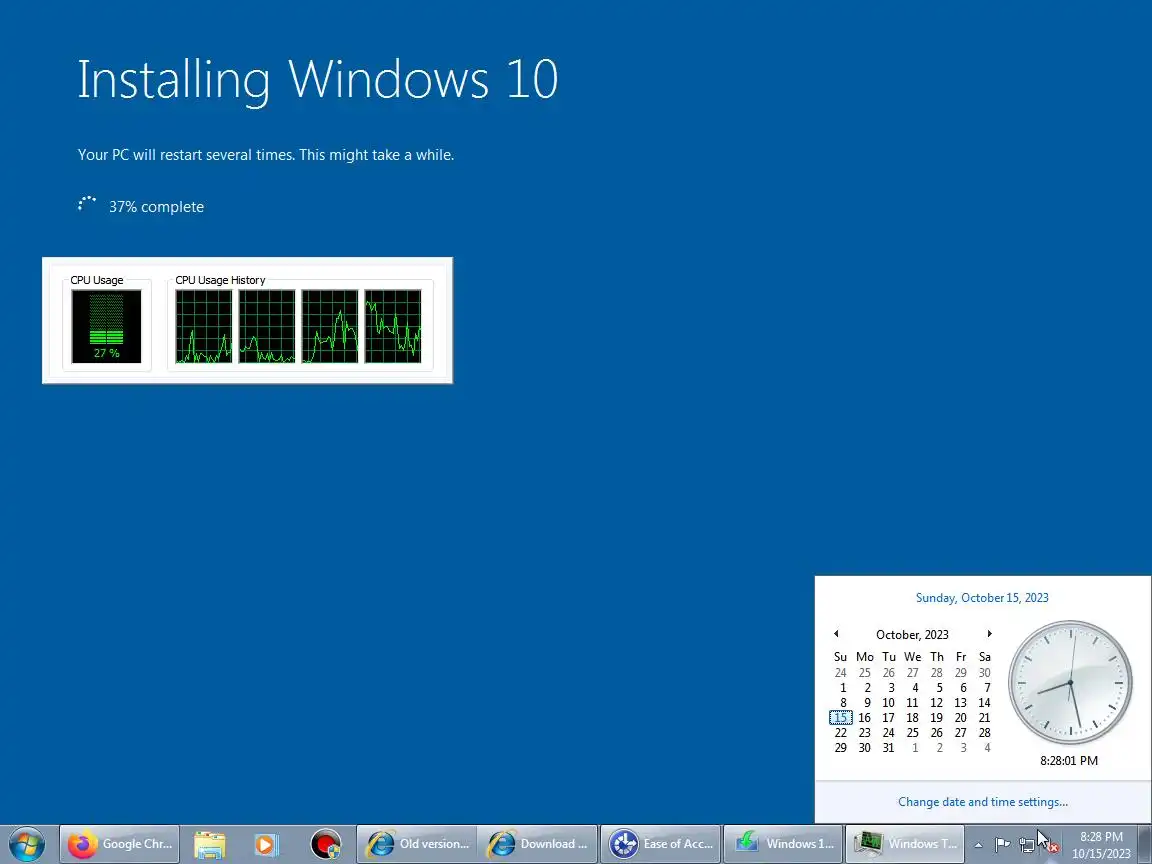Select October 31 in the calendar
1152x864 pixels.
[888, 748]
